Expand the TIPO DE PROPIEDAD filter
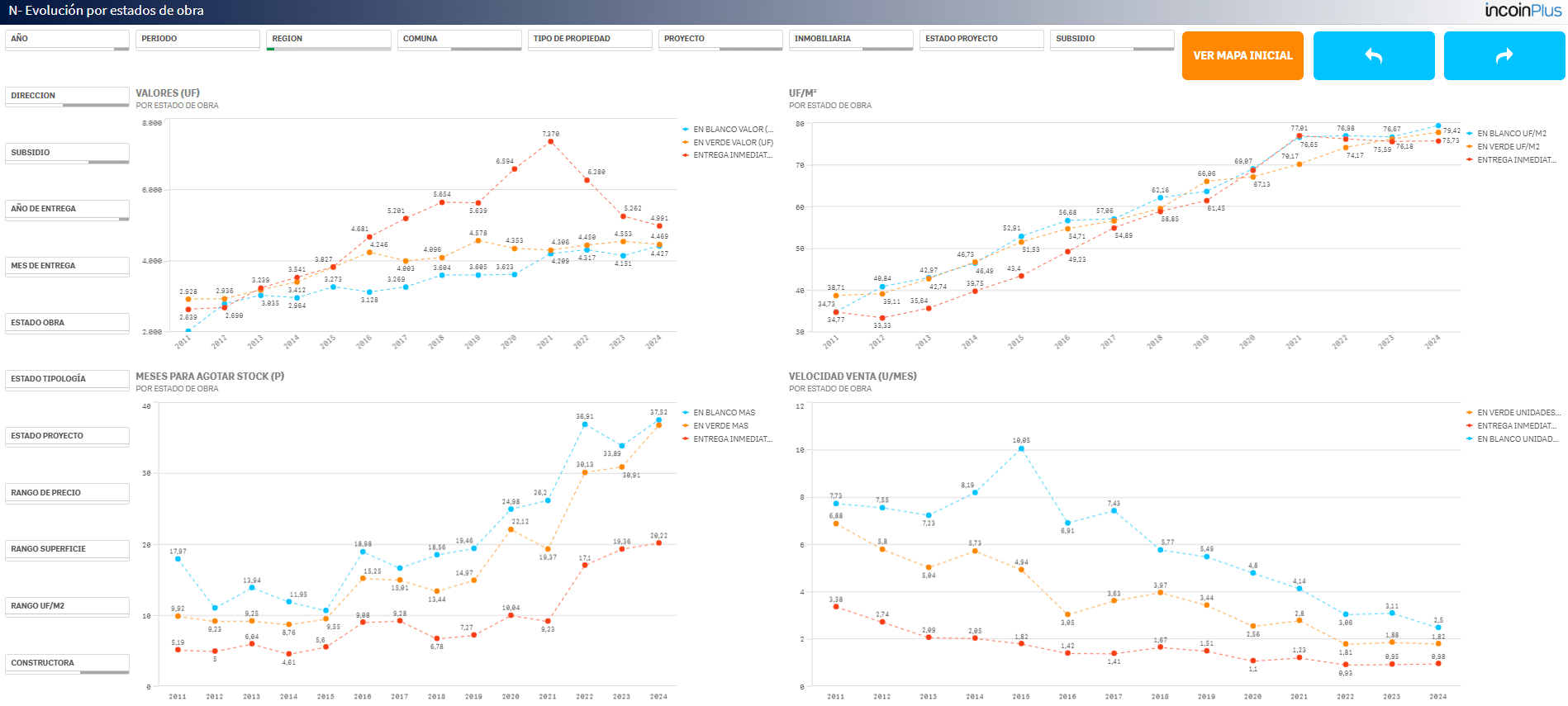This screenshot has width=1568, height=706. tap(590, 40)
